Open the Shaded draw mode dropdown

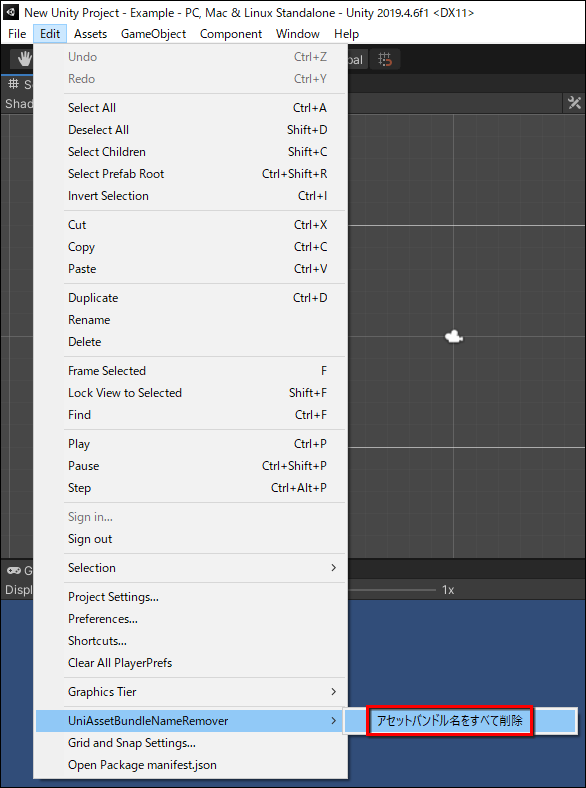point(18,104)
